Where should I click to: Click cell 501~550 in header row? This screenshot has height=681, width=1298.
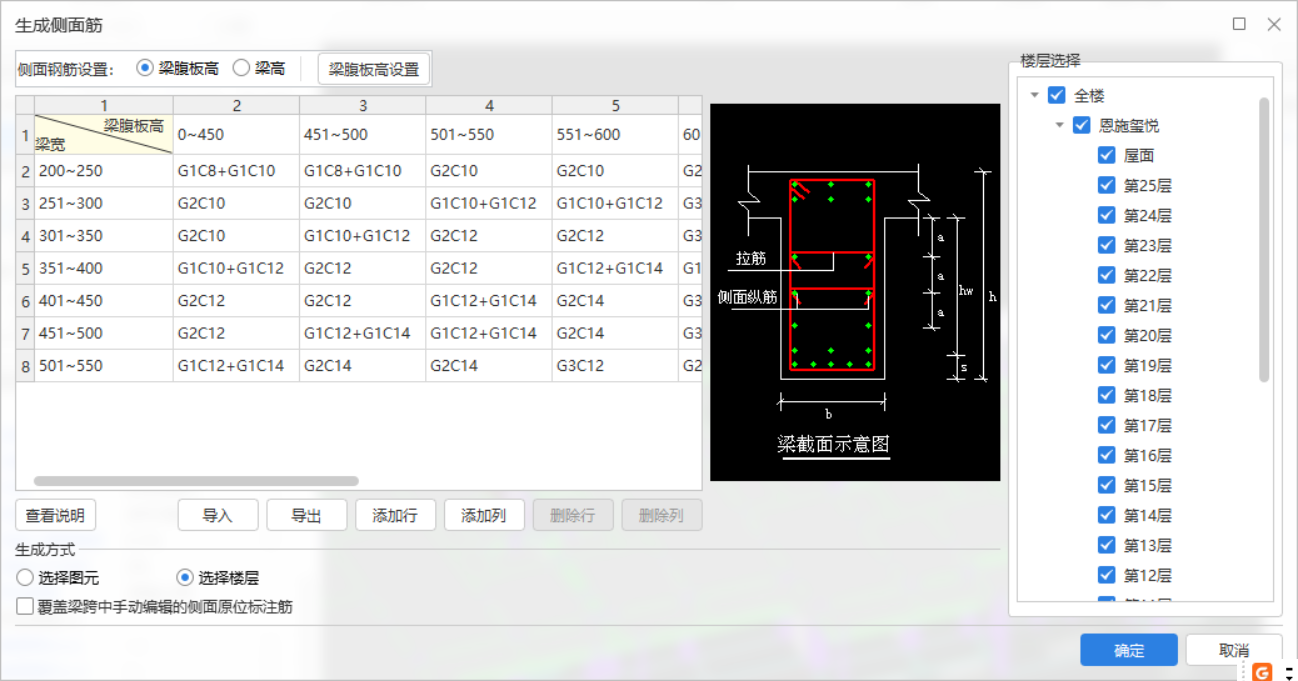coord(489,134)
